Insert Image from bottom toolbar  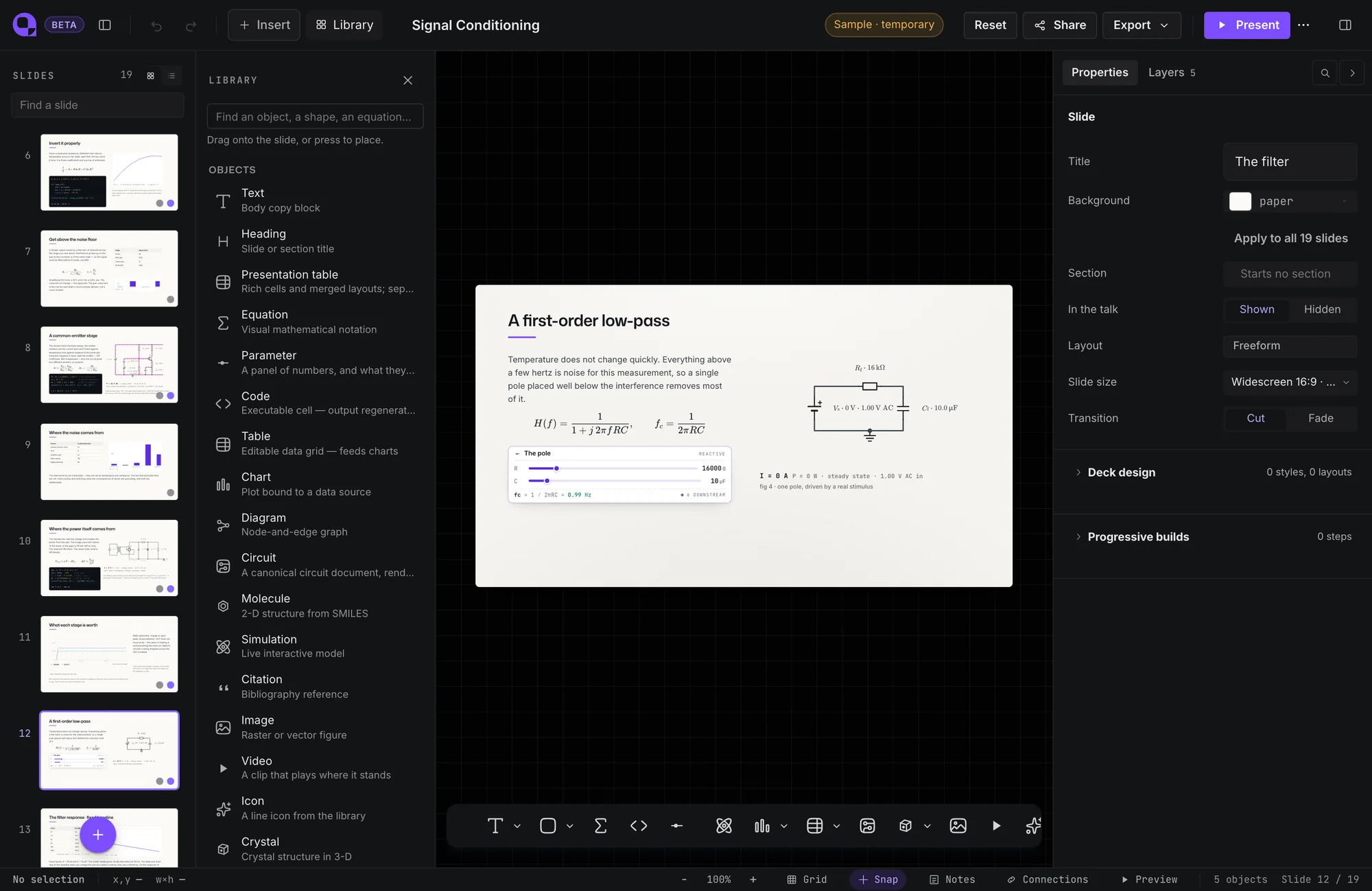point(958,826)
